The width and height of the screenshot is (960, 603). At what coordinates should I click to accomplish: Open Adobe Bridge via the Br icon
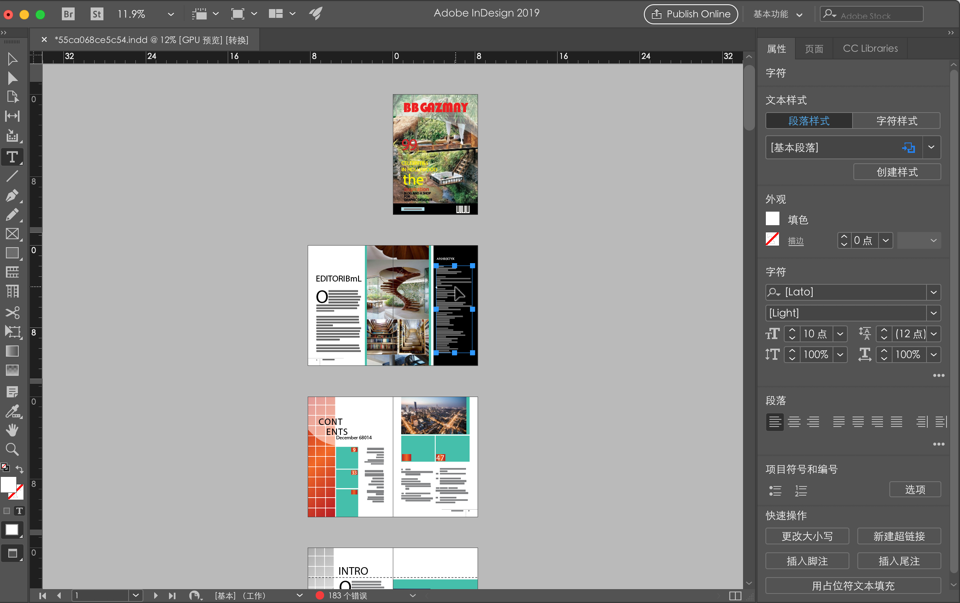67,14
